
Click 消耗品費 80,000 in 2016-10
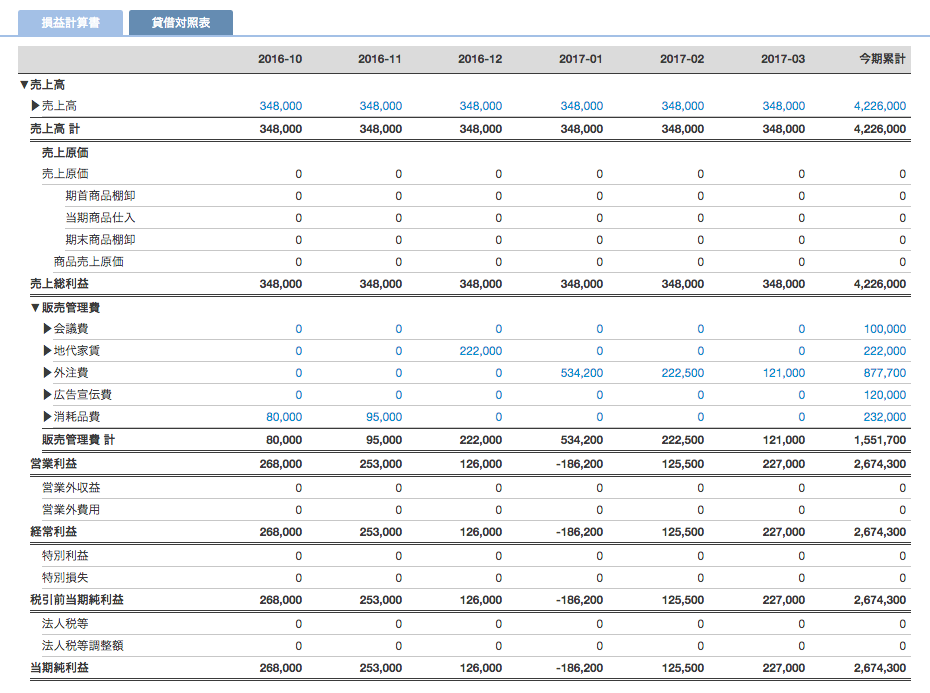point(284,417)
